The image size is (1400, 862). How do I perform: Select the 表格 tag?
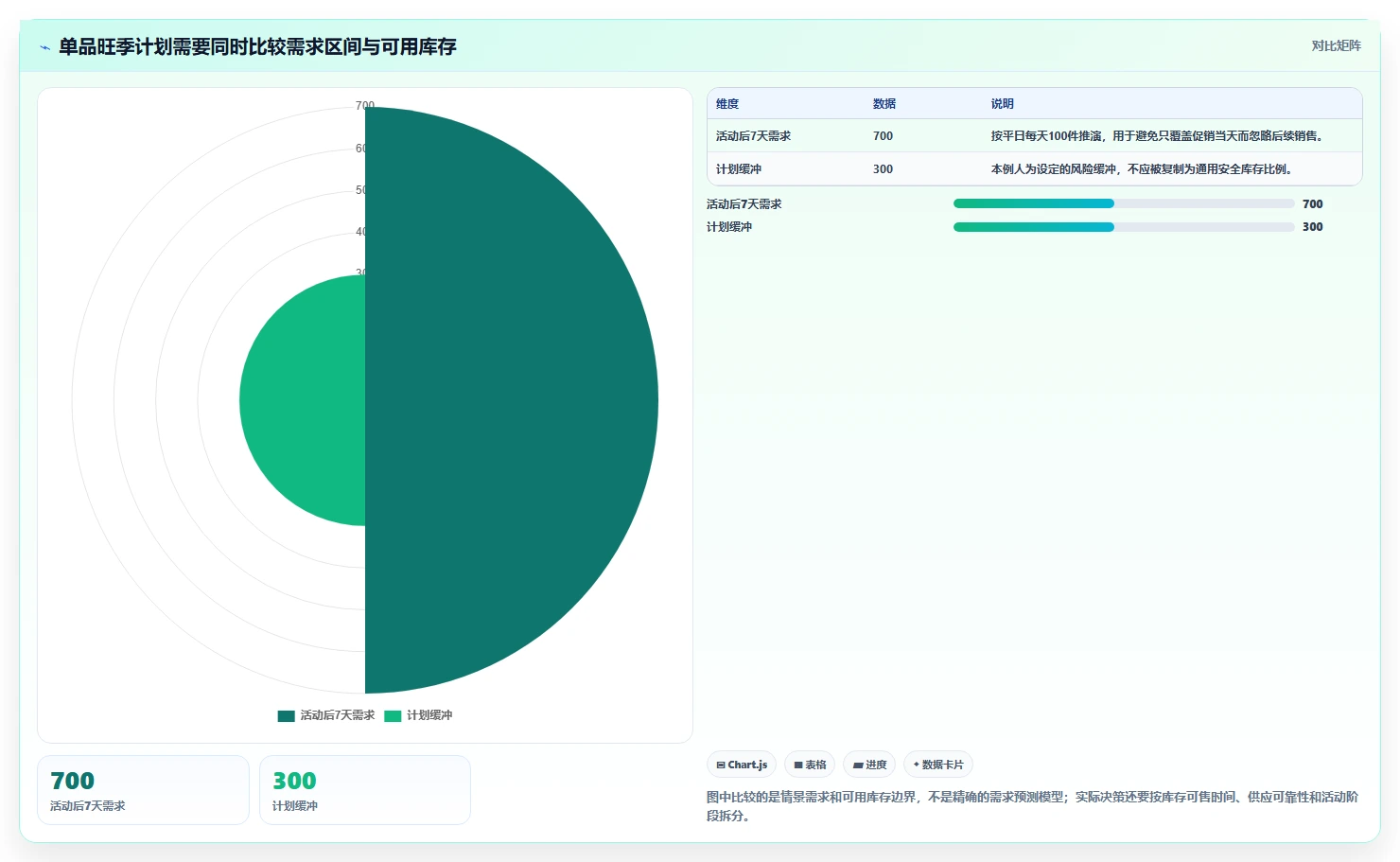tap(810, 765)
